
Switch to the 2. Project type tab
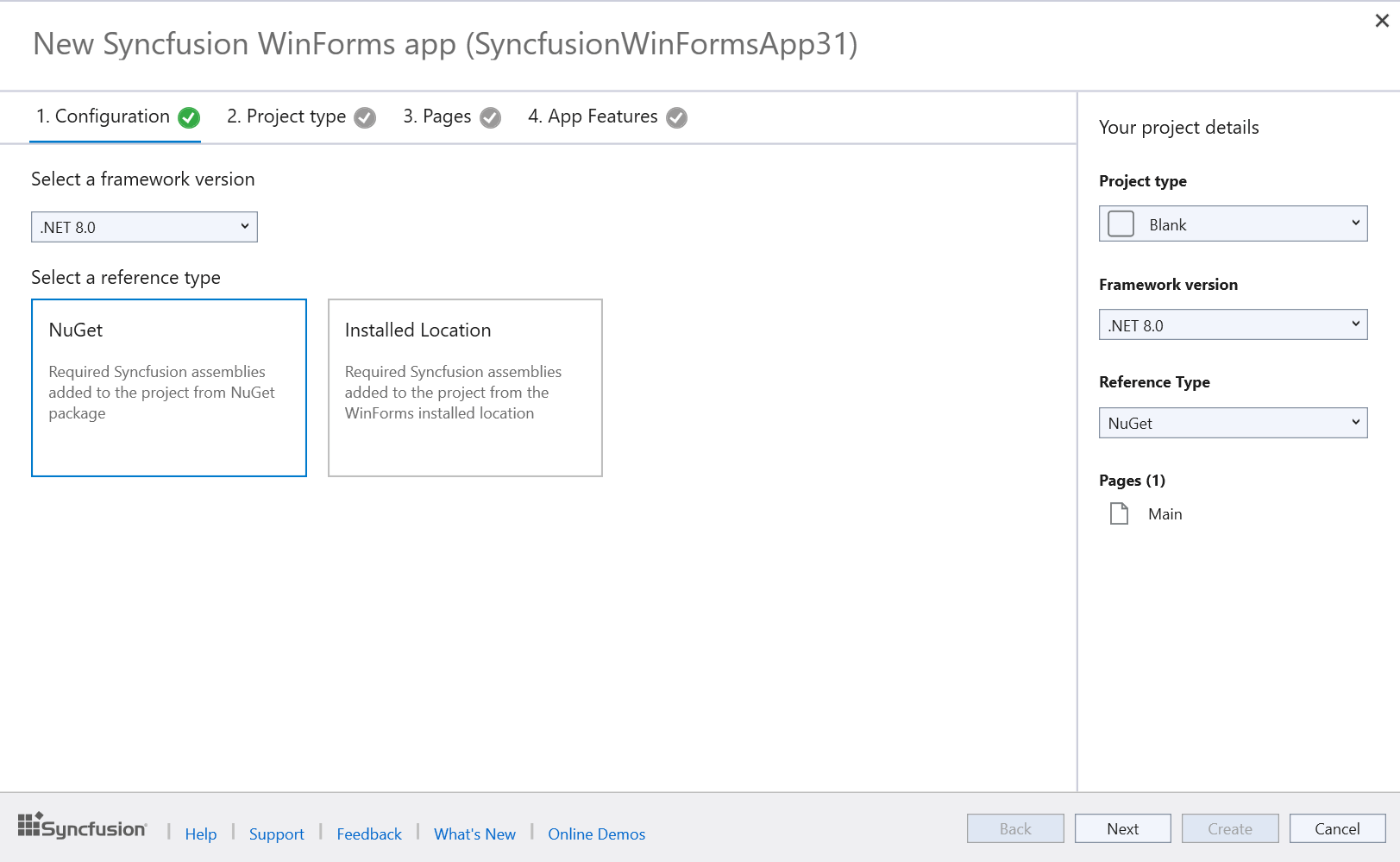click(x=286, y=116)
